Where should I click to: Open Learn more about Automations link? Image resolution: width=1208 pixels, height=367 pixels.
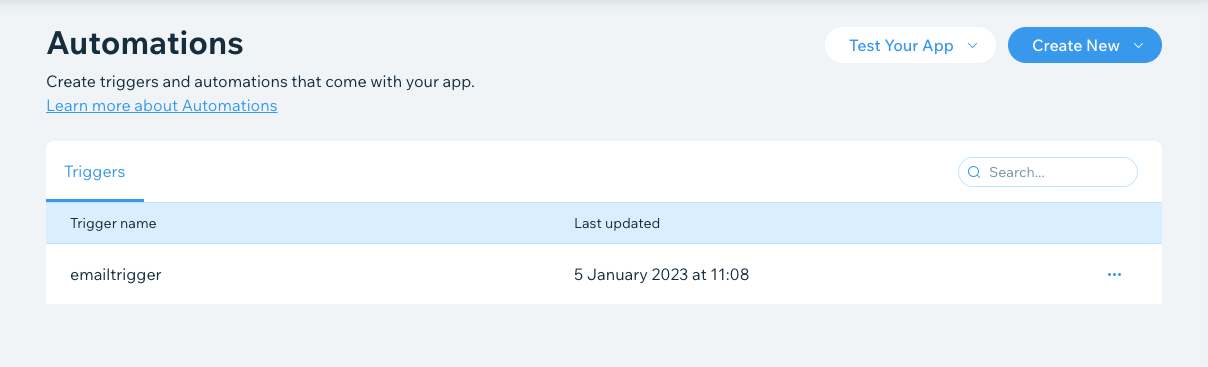click(162, 105)
